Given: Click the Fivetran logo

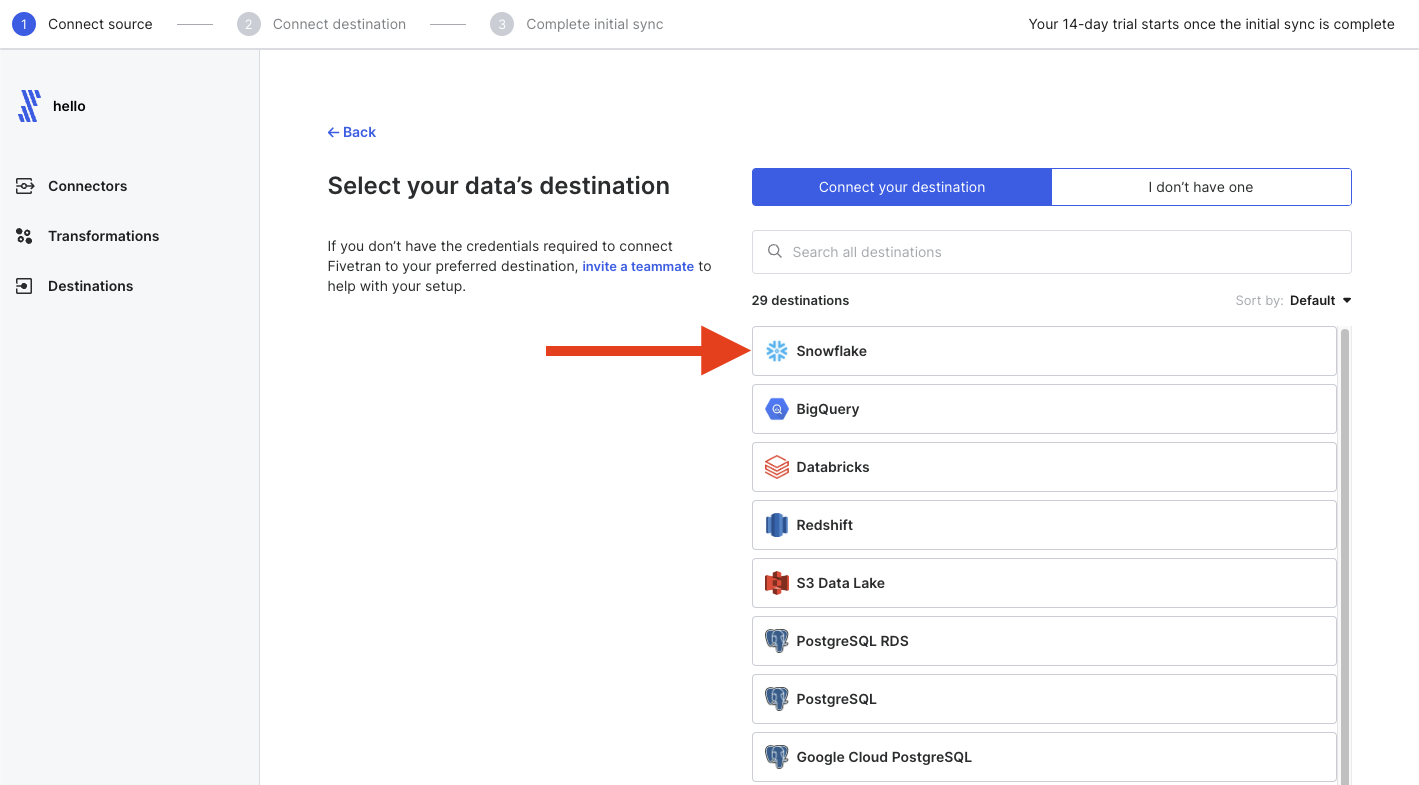Looking at the screenshot, I should (29, 106).
